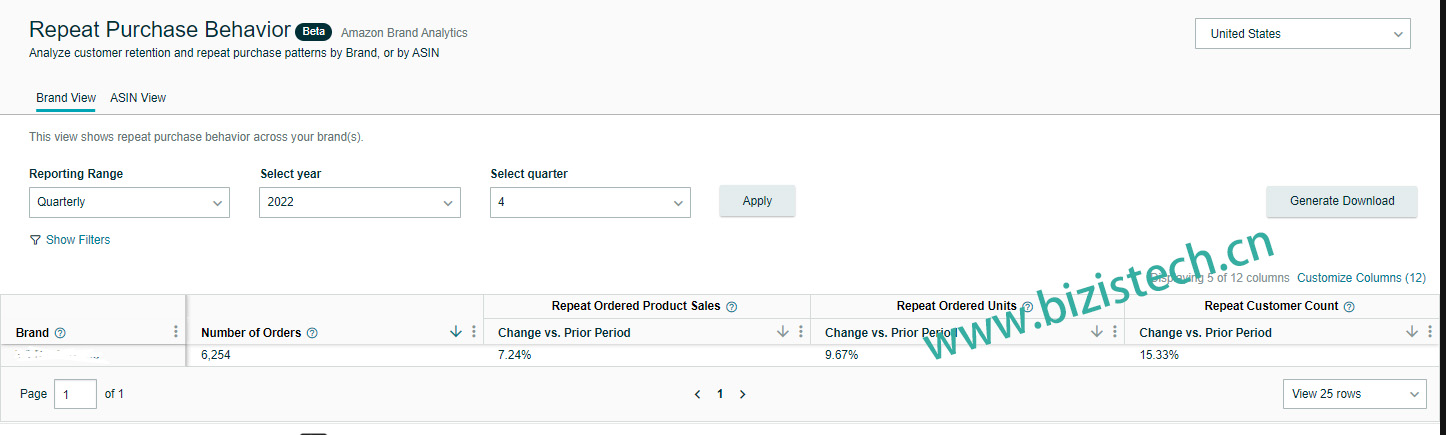Viewport: 1446px width, 435px height.
Task: Switch to the Brand View tab
Action: [66, 98]
